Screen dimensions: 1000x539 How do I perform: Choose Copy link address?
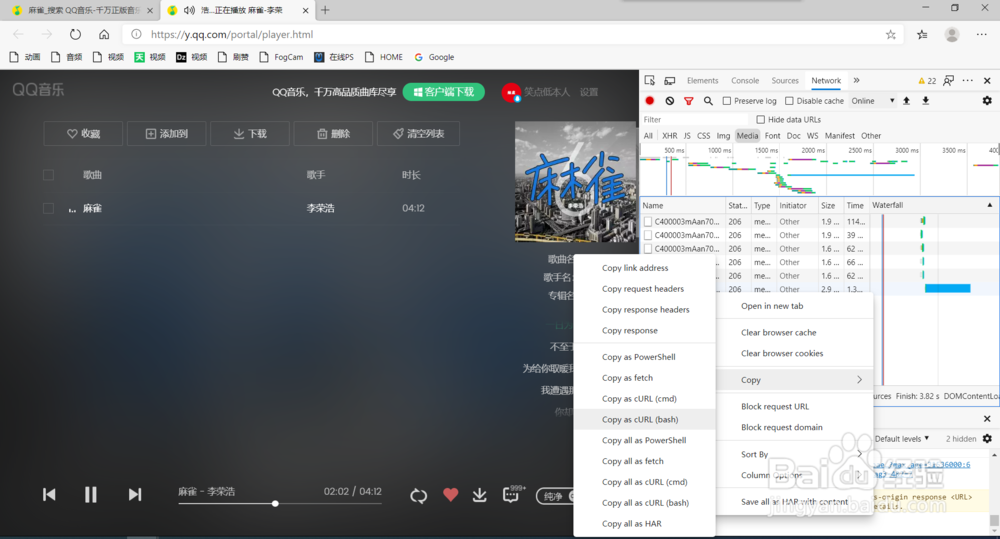[x=644, y=268]
